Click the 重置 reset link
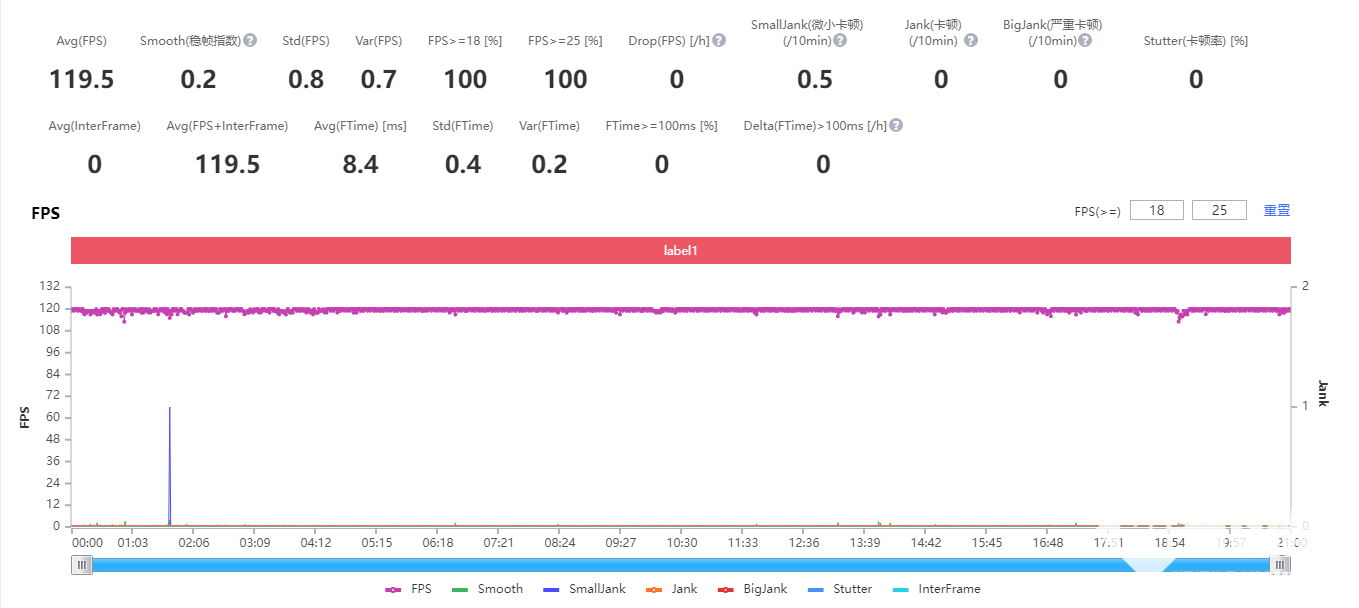The height and width of the screenshot is (608, 1359). [1277, 210]
